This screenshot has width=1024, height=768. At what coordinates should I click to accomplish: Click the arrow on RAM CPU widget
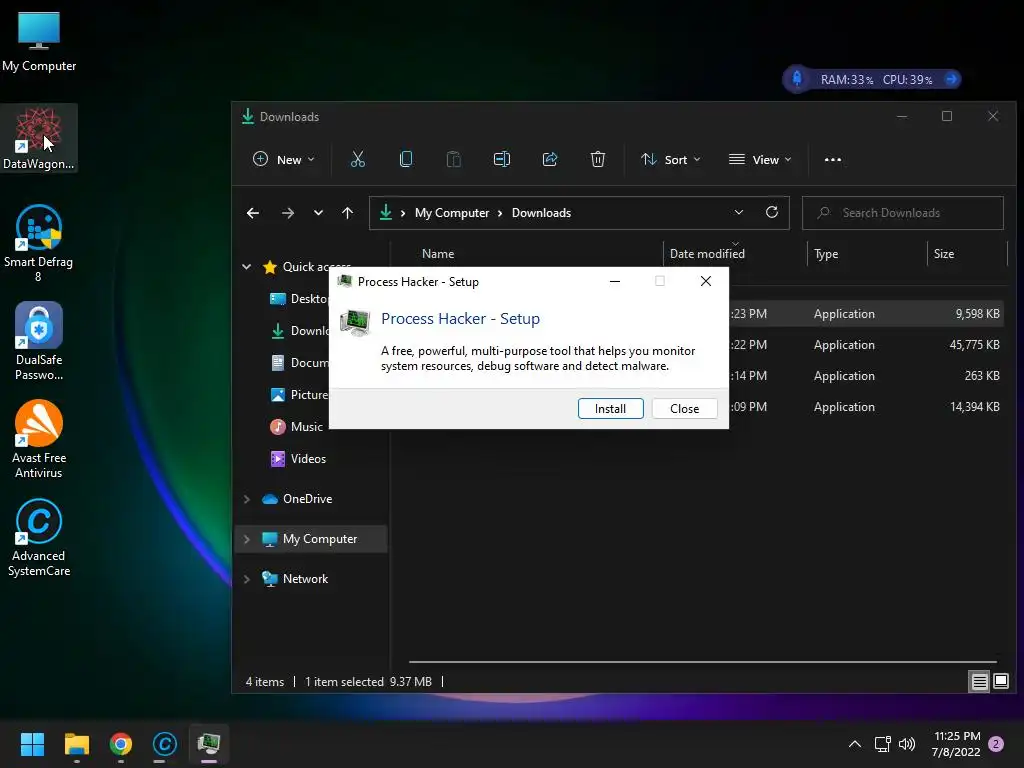(x=952, y=79)
